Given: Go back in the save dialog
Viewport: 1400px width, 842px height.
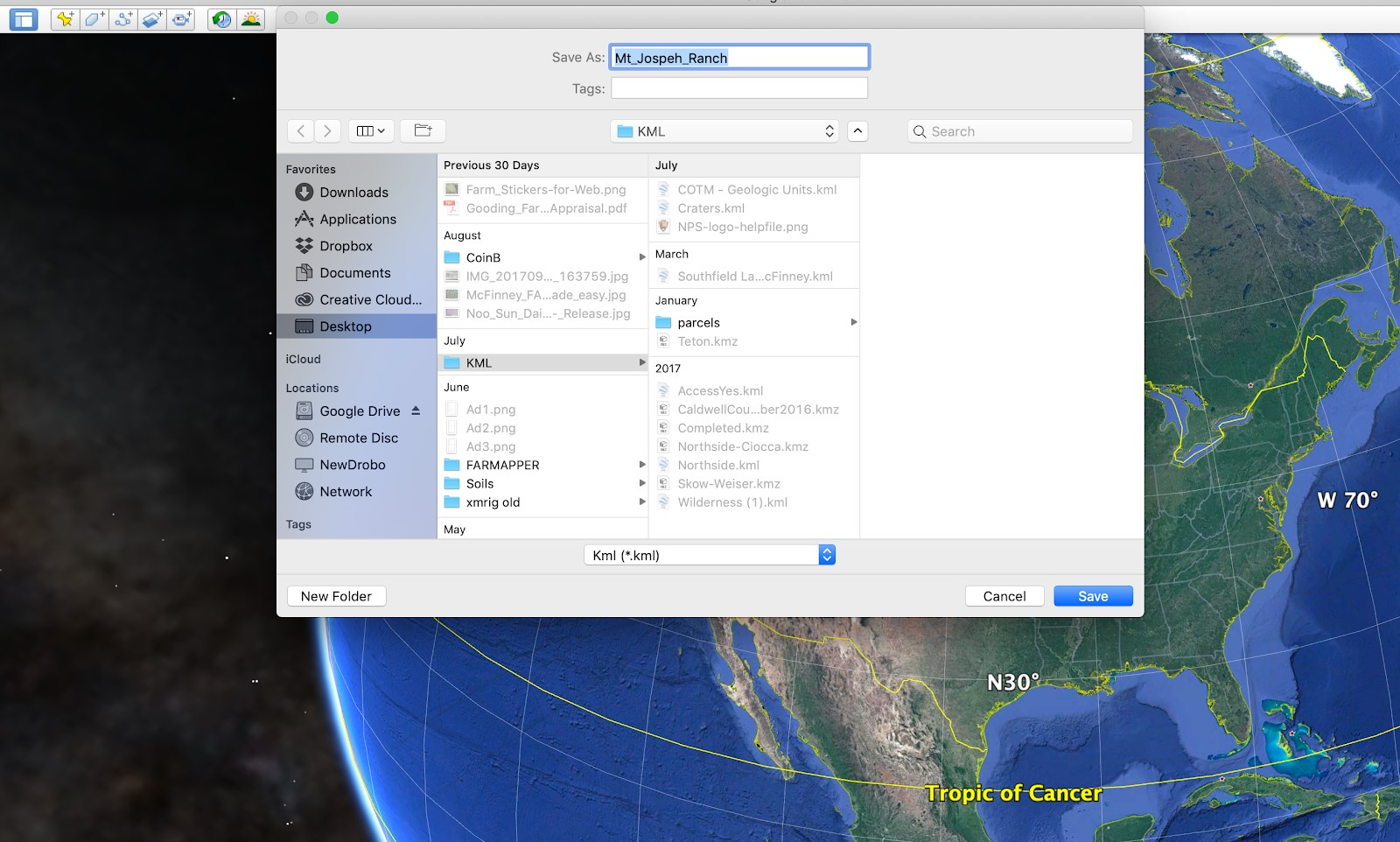Looking at the screenshot, I should click(301, 131).
